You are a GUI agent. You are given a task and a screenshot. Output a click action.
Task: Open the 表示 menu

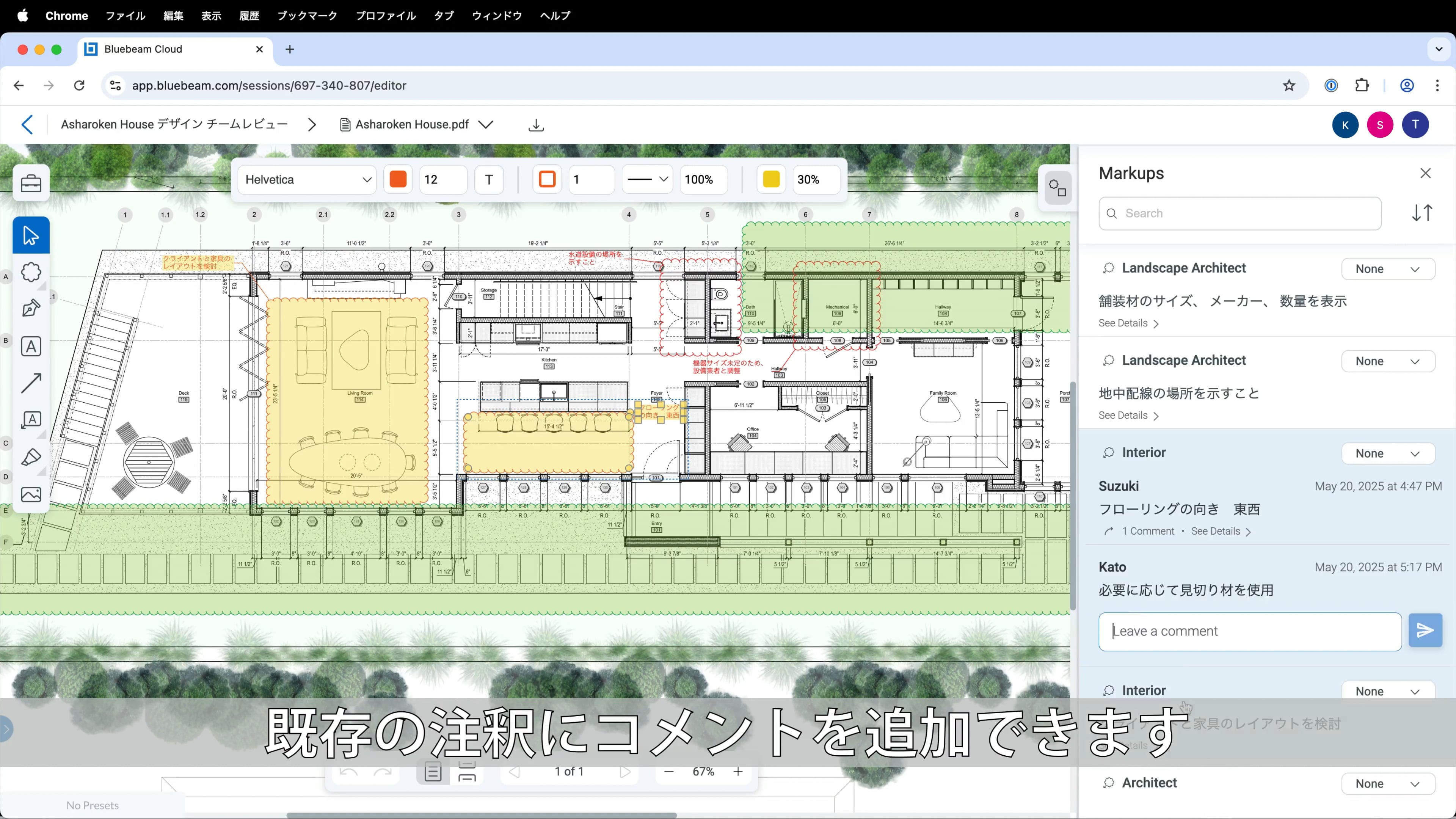(x=211, y=16)
